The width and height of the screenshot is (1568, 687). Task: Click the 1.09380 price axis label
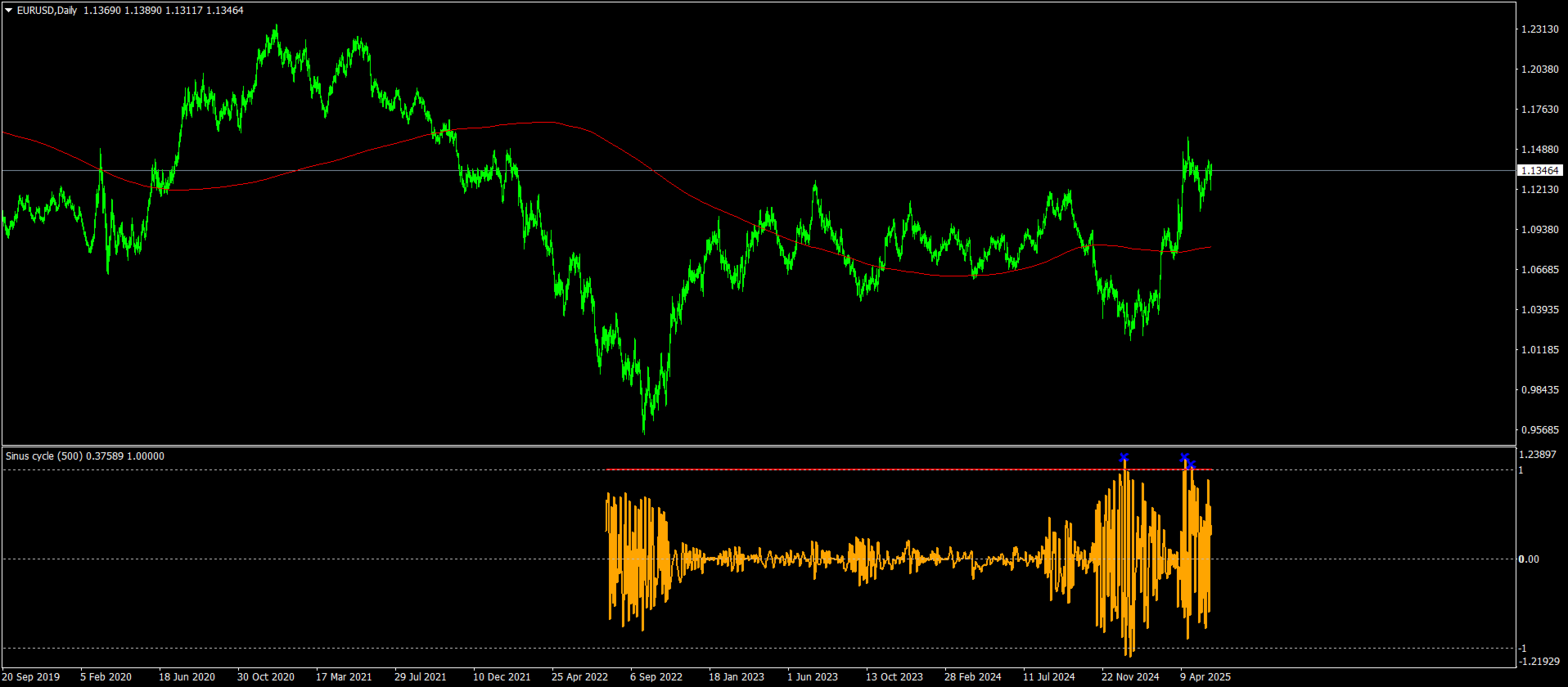[1539, 230]
